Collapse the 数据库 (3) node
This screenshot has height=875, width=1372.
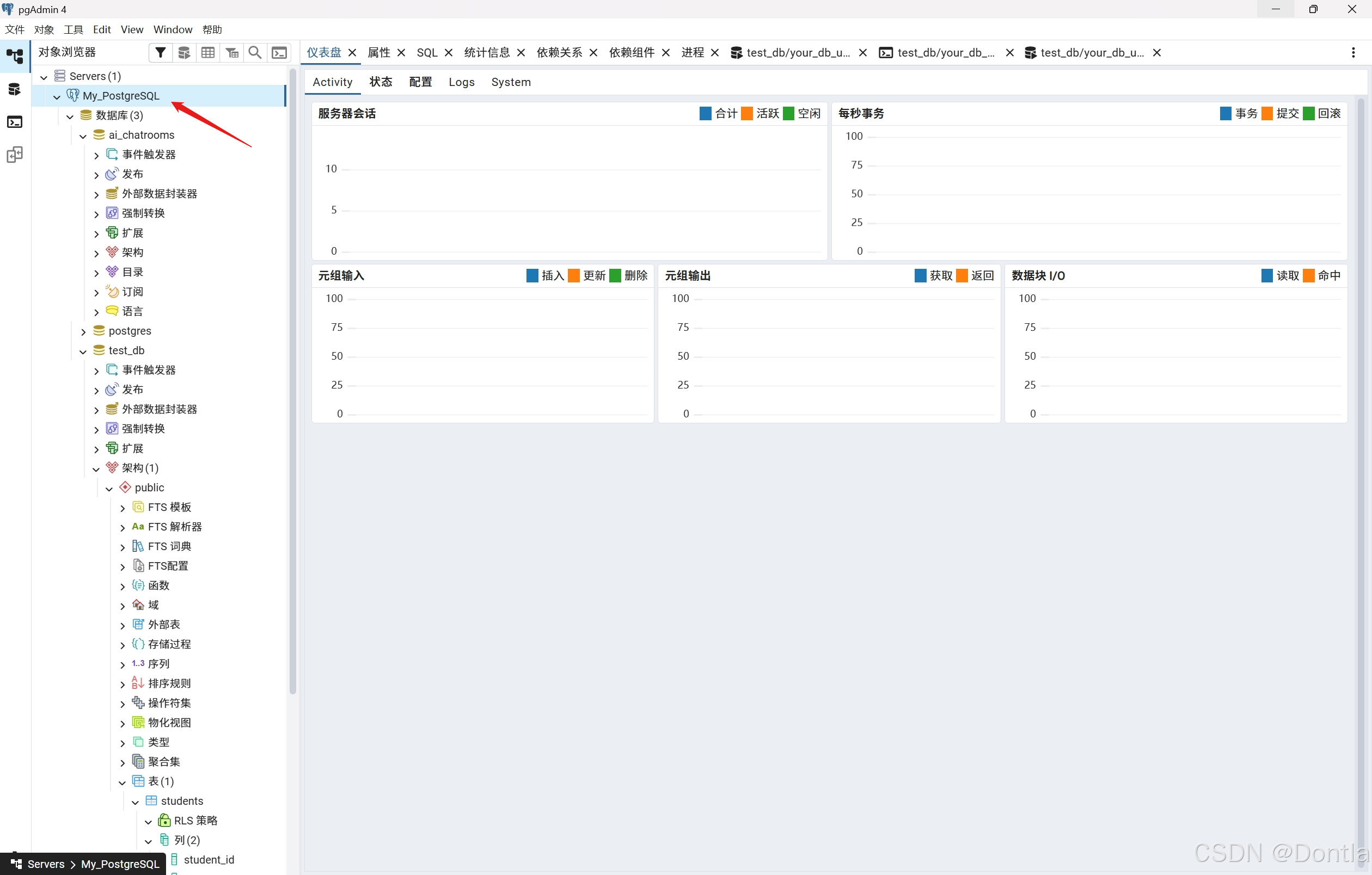70,116
